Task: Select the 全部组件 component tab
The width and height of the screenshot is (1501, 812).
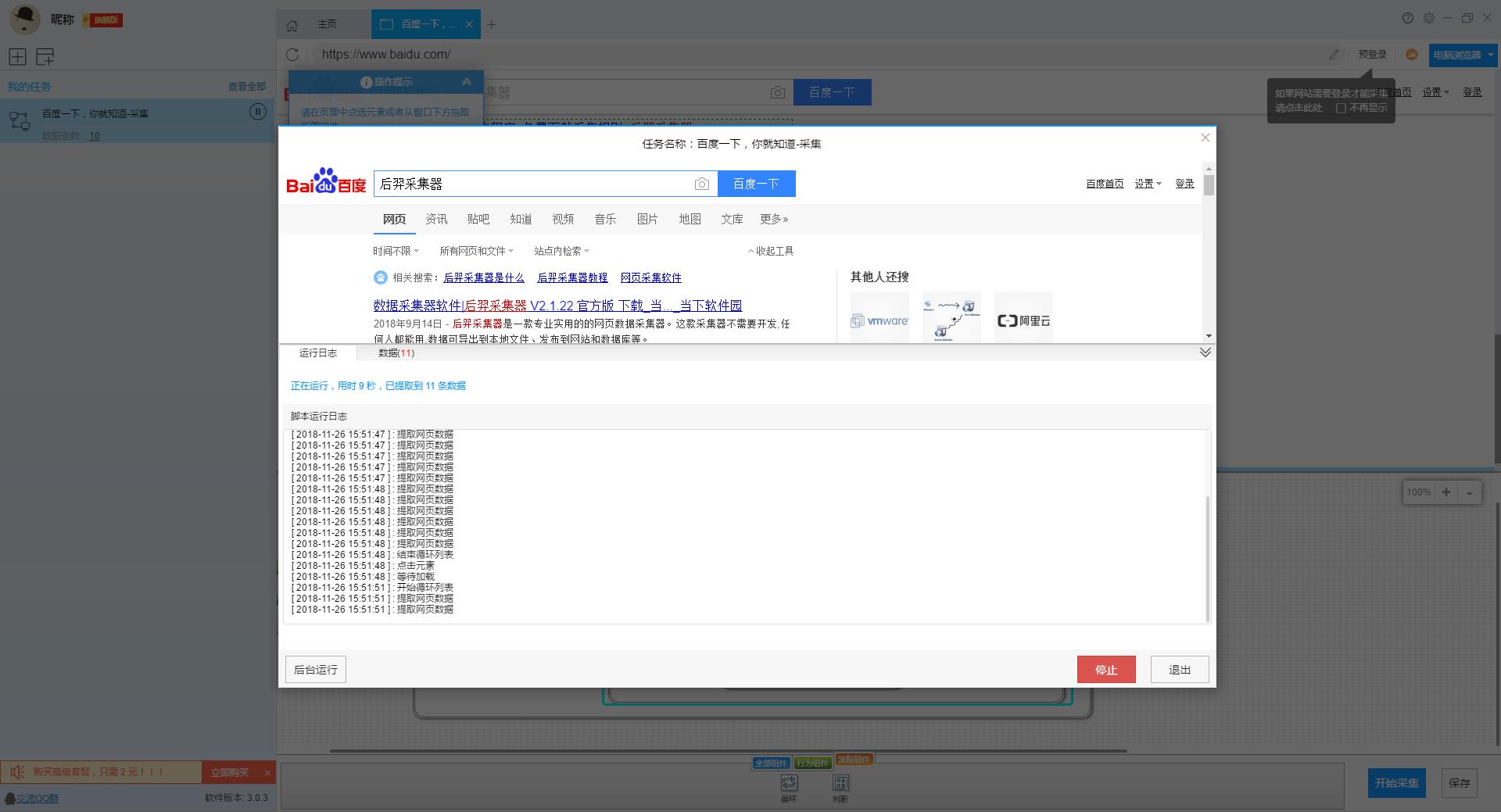Action: point(771,762)
